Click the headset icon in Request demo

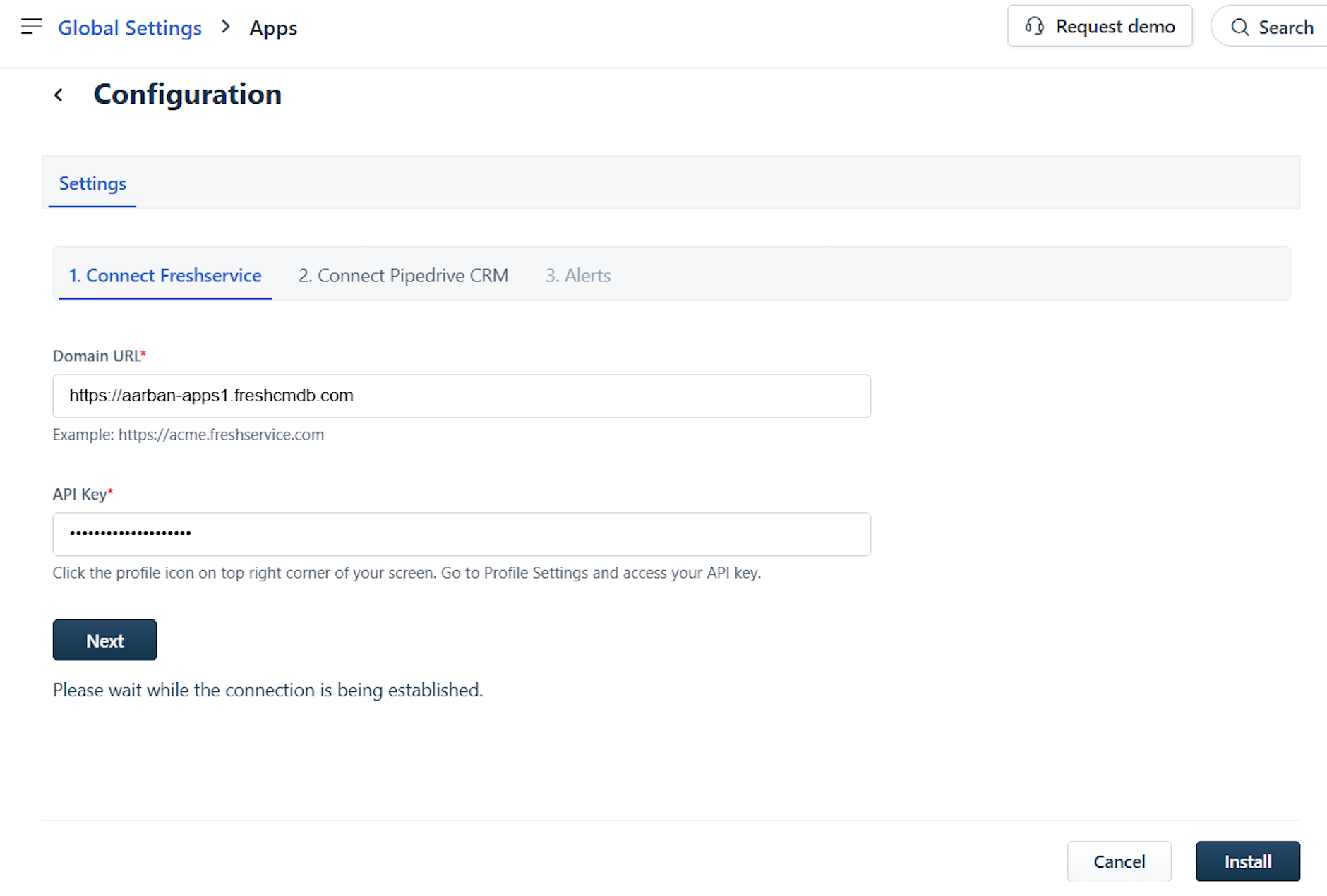click(1035, 27)
